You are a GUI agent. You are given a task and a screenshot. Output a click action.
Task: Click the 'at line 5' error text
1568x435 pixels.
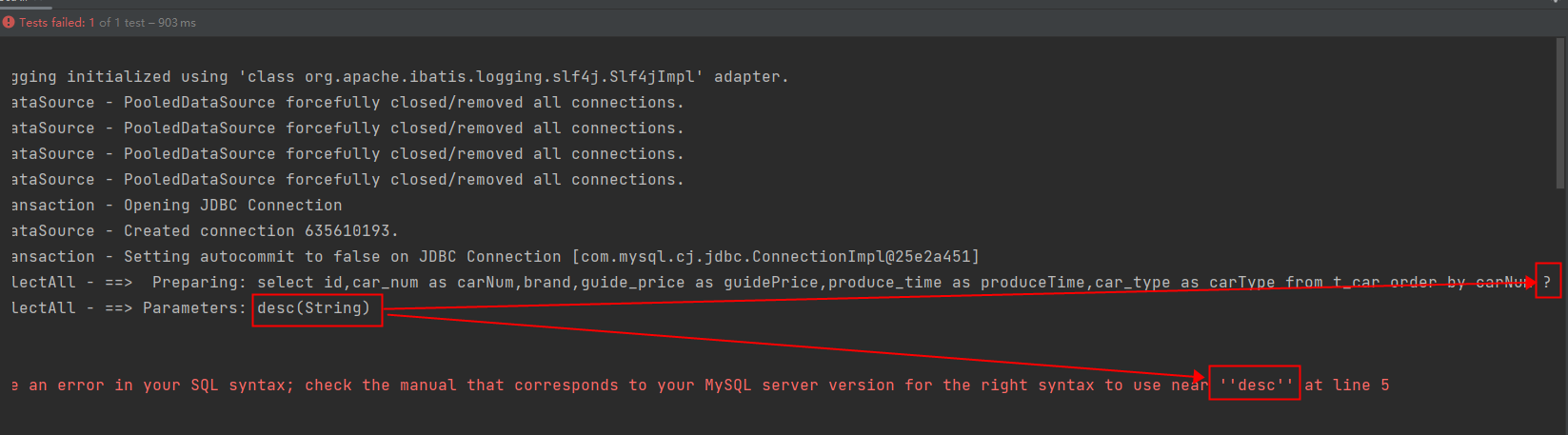(x=1347, y=386)
